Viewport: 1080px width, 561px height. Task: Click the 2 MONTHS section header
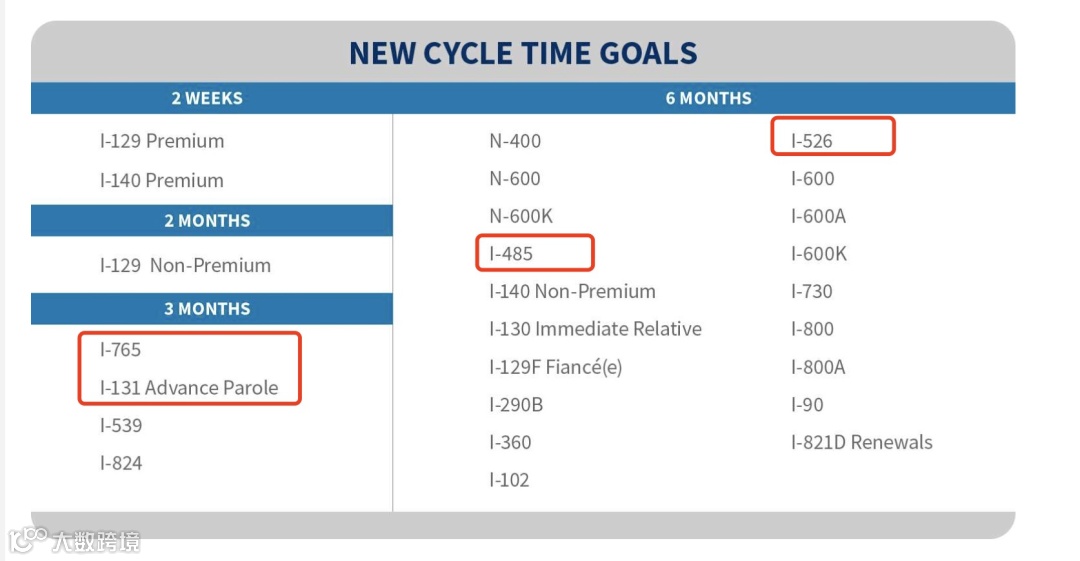click(211, 221)
